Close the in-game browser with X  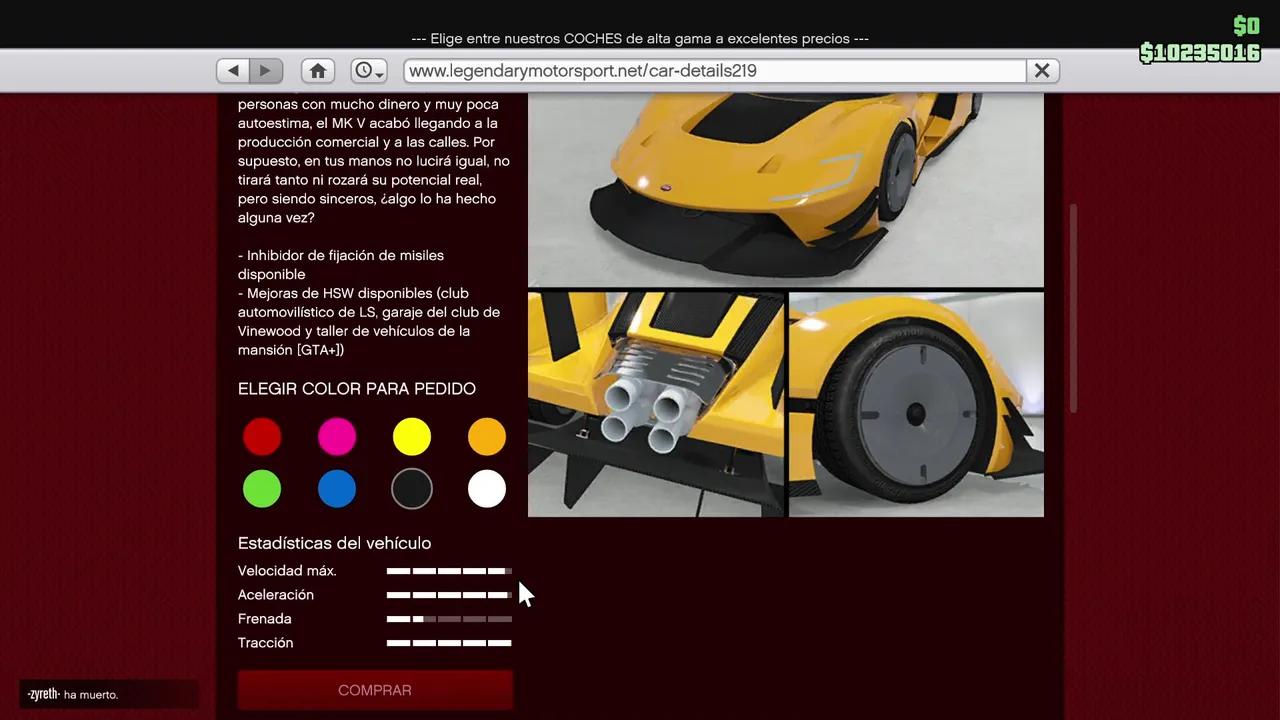(1042, 70)
